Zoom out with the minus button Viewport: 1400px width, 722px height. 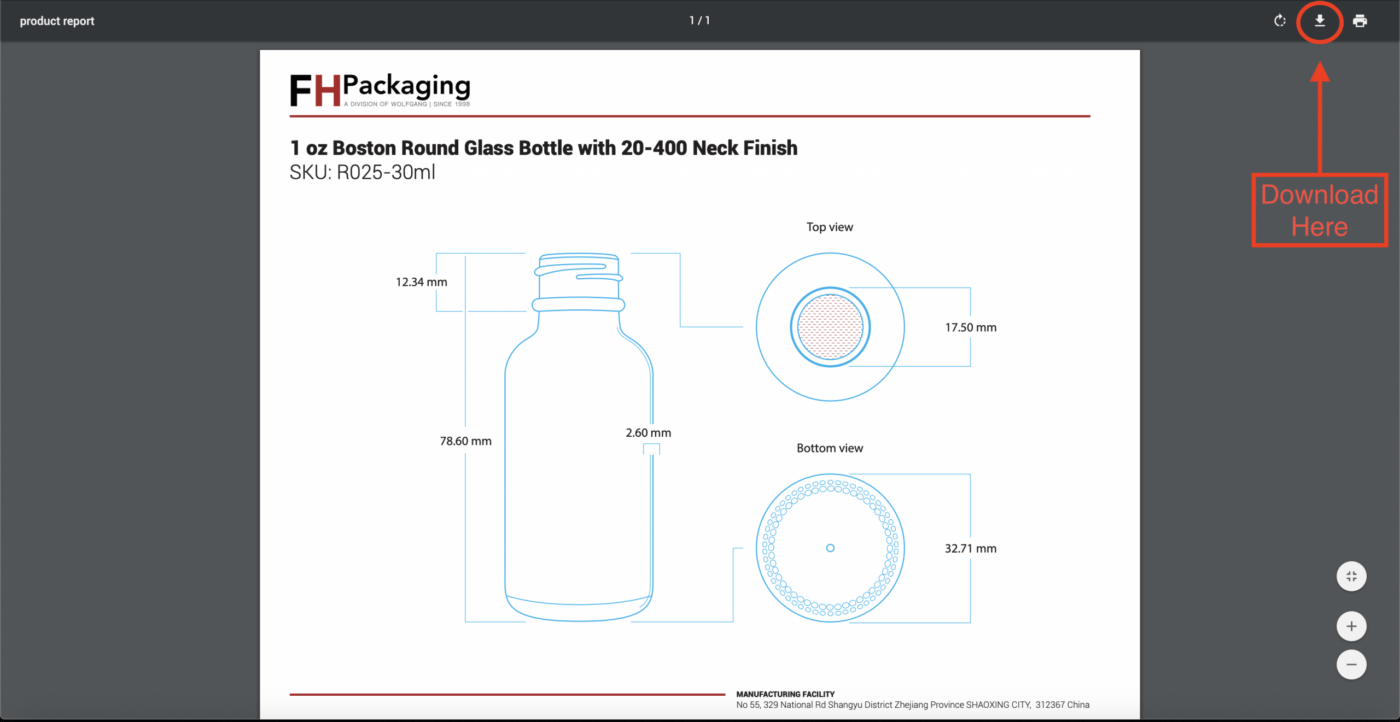[x=1351, y=664]
